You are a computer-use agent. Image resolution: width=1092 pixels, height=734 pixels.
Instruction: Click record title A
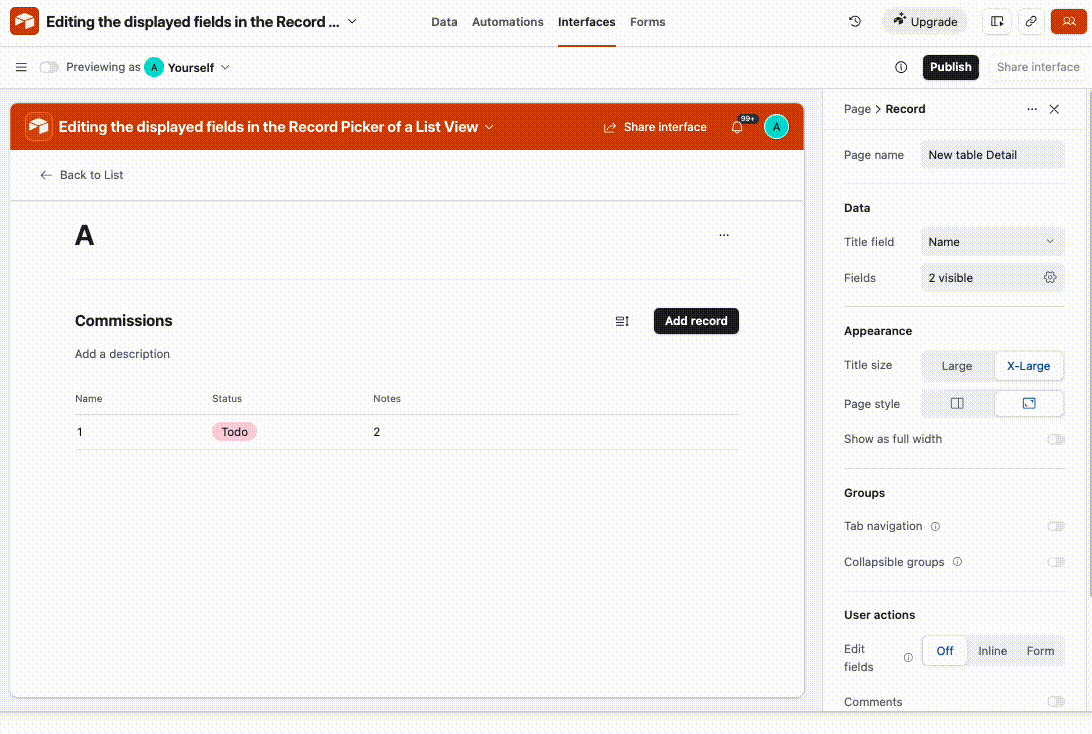click(x=84, y=236)
